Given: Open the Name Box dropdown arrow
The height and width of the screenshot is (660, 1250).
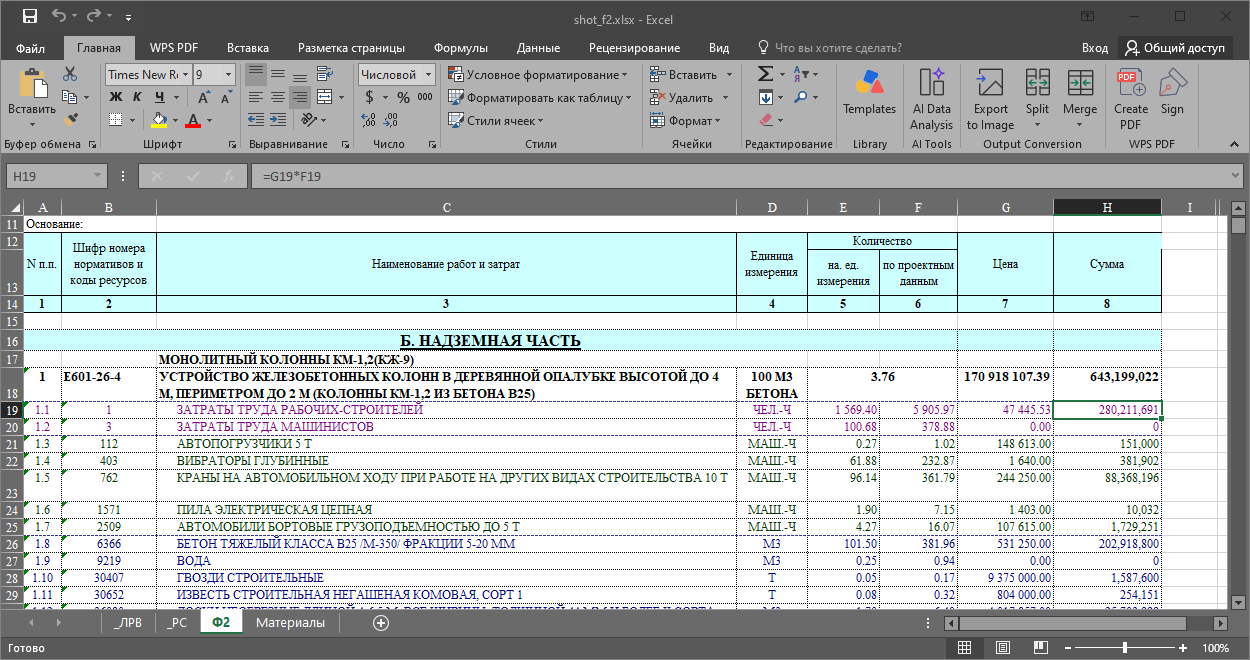Looking at the screenshot, I should click(98, 176).
